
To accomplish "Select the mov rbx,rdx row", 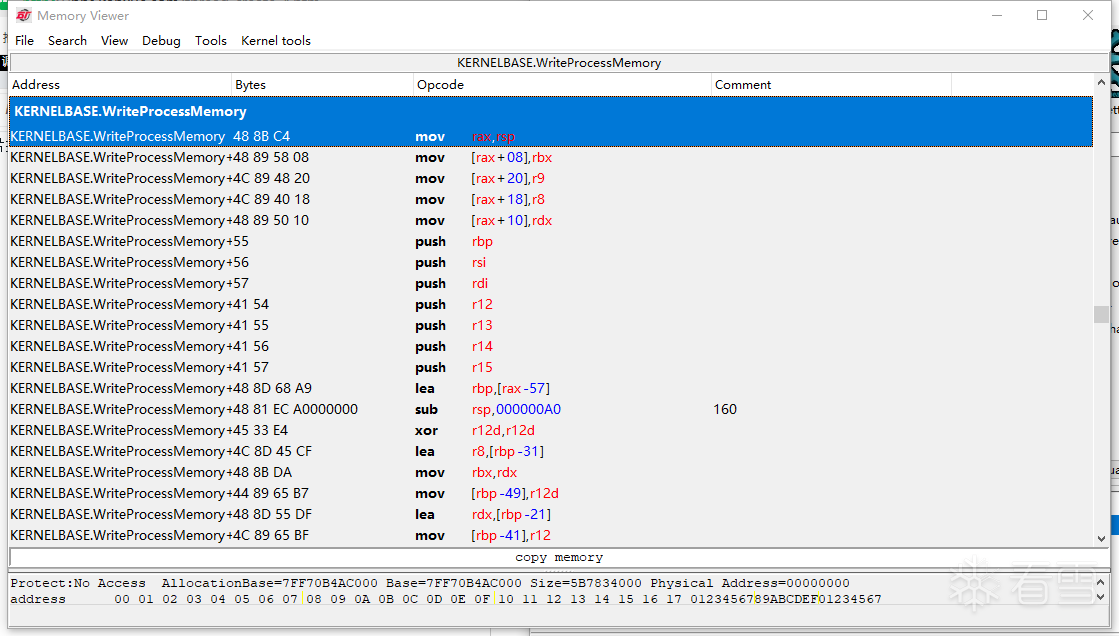I will pyautogui.click(x=551, y=473).
